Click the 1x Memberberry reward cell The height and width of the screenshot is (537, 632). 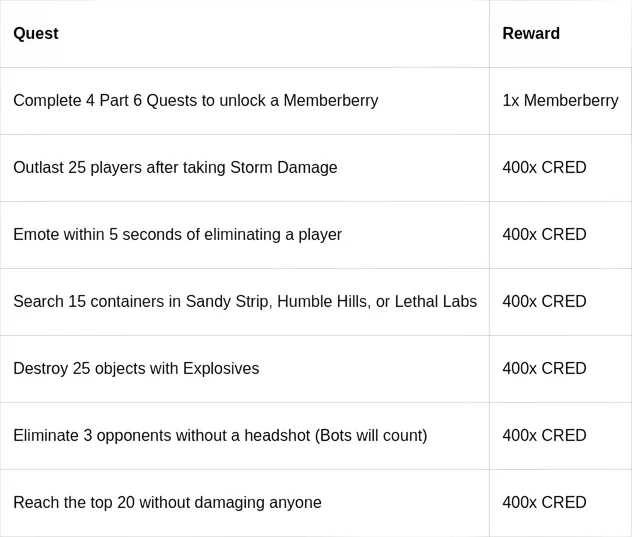pos(560,101)
